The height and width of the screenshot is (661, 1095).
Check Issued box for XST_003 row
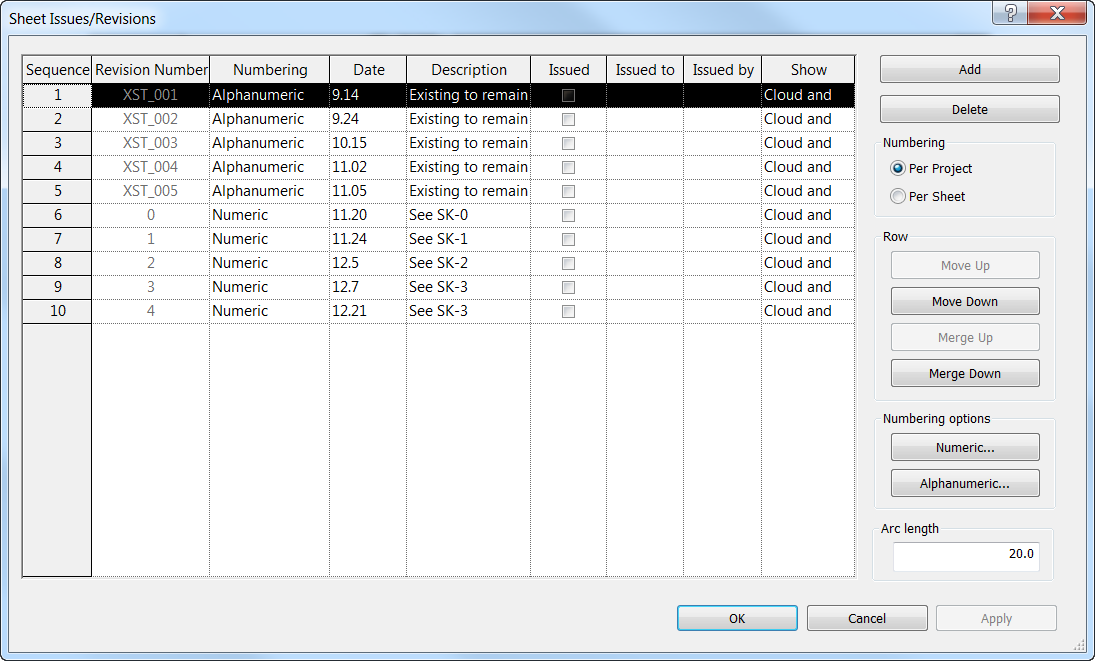click(568, 143)
